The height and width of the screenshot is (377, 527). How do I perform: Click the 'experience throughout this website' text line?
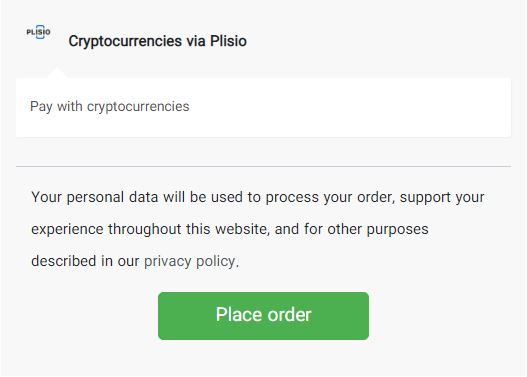[150, 229]
